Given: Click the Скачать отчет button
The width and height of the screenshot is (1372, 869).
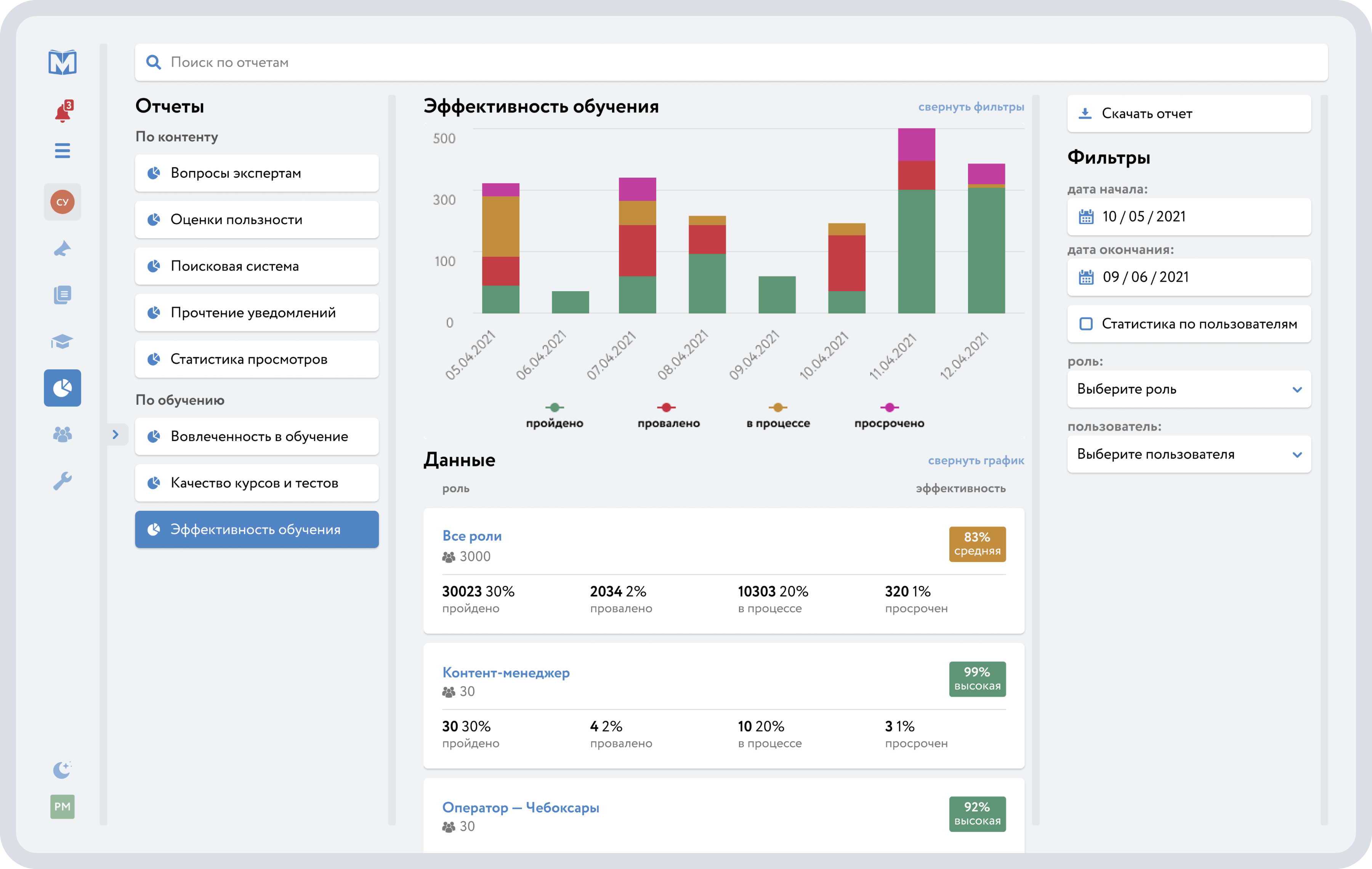Looking at the screenshot, I should (x=1189, y=114).
